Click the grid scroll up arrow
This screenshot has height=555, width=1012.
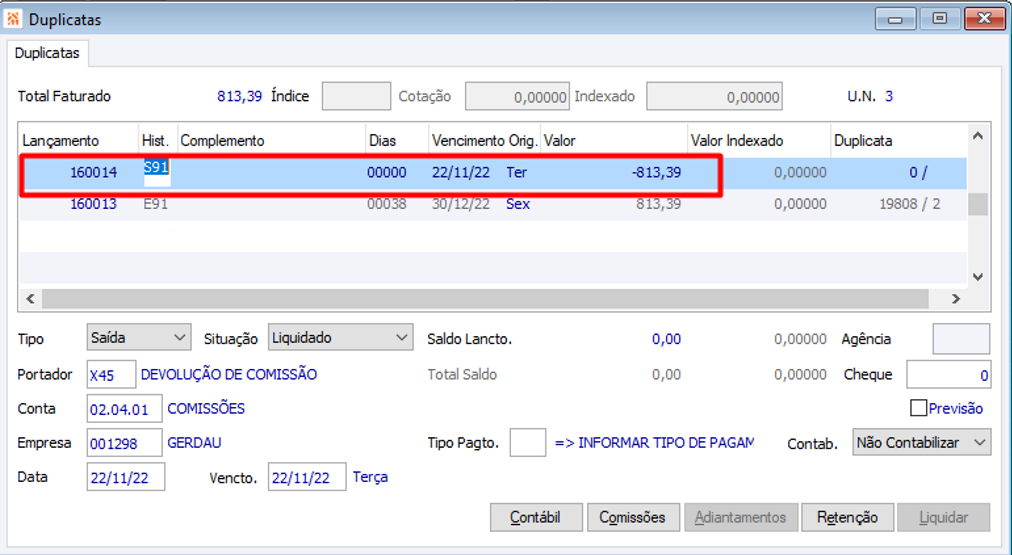978,136
